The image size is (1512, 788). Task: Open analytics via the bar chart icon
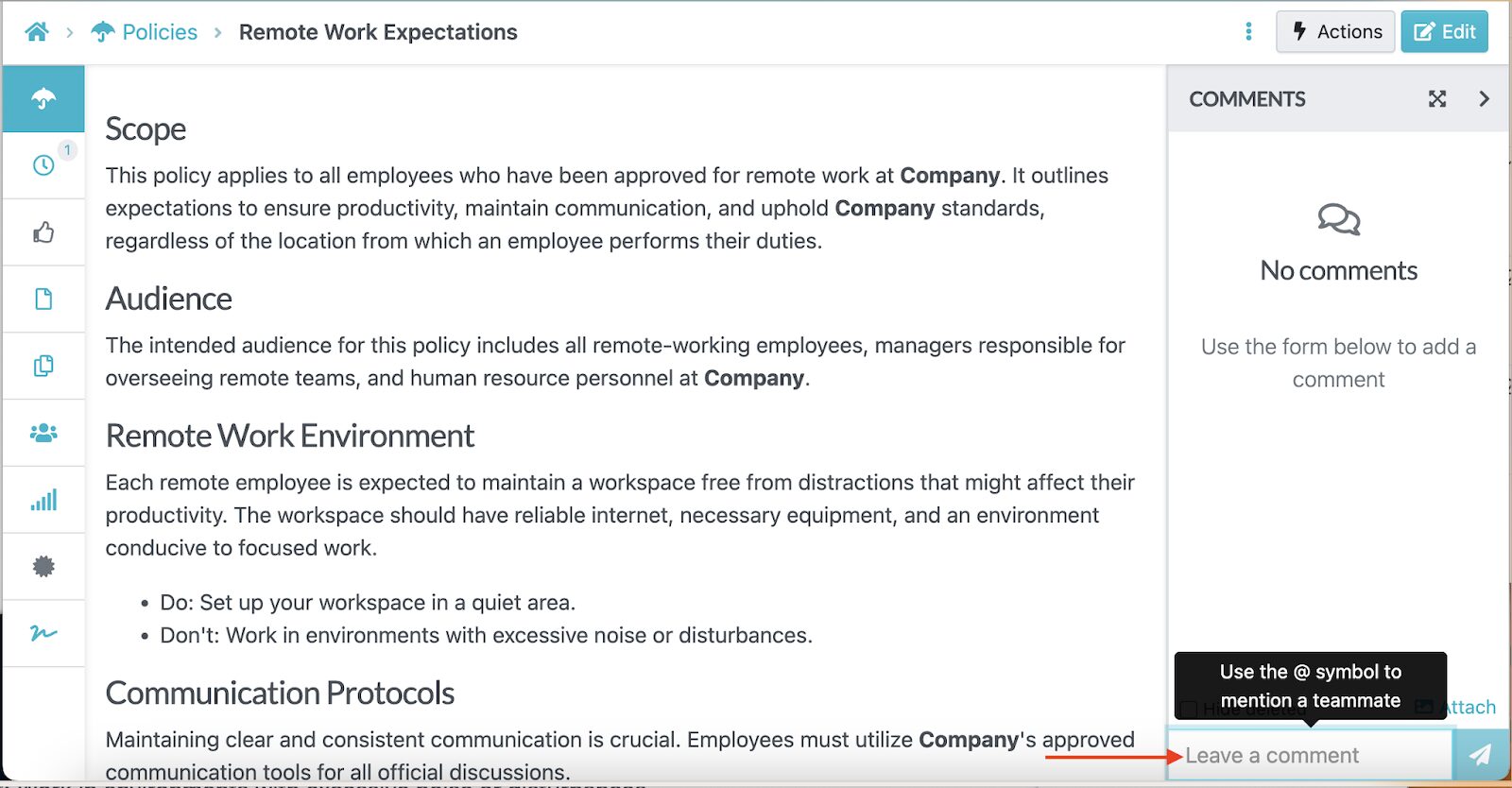click(43, 500)
